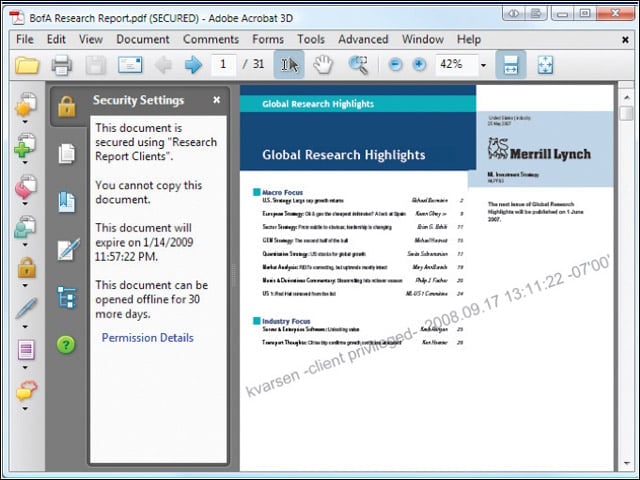Open the File menu
This screenshot has width=640, height=480.
(25, 40)
